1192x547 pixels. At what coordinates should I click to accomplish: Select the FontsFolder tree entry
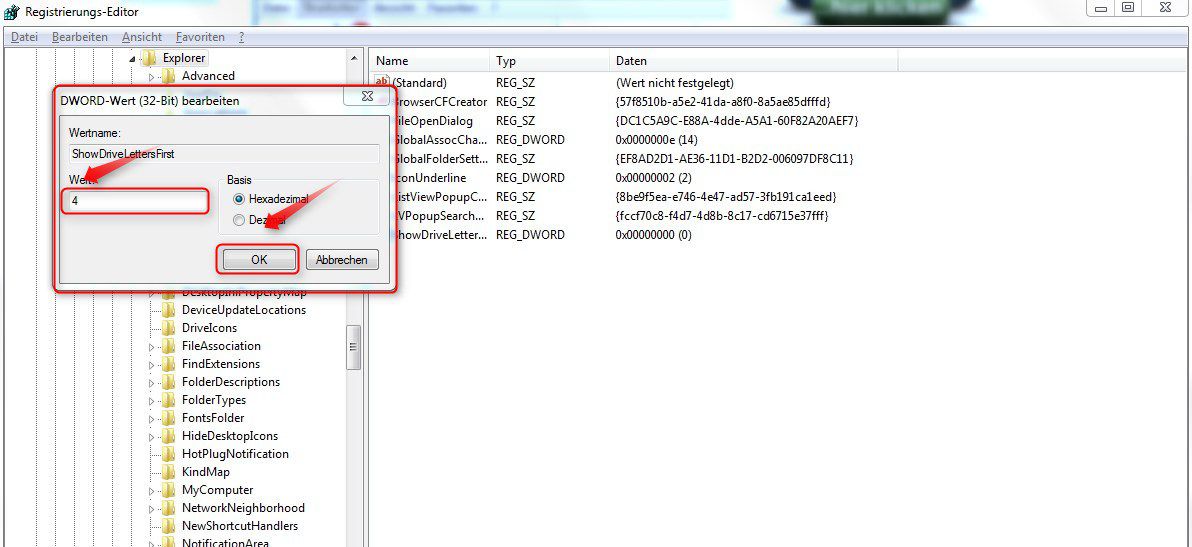(213, 418)
